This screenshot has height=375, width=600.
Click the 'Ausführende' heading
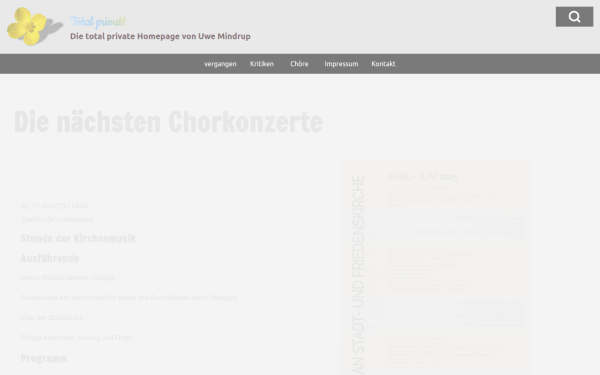[x=50, y=259]
